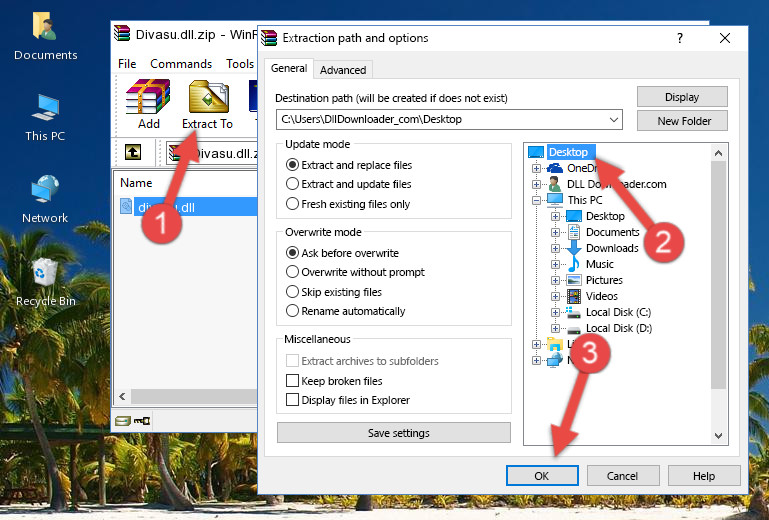
Task: Click the Local Disk (D:) drive icon
Action: [574, 329]
